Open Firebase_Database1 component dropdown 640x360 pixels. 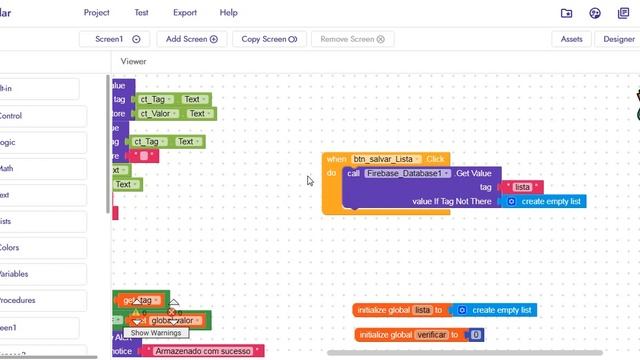click(407, 173)
